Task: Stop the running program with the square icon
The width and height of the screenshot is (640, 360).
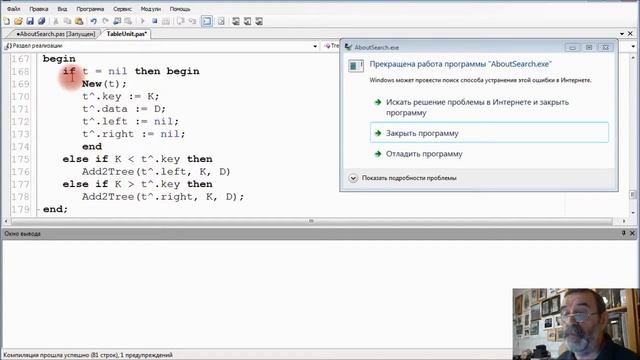Action: pos(154,21)
